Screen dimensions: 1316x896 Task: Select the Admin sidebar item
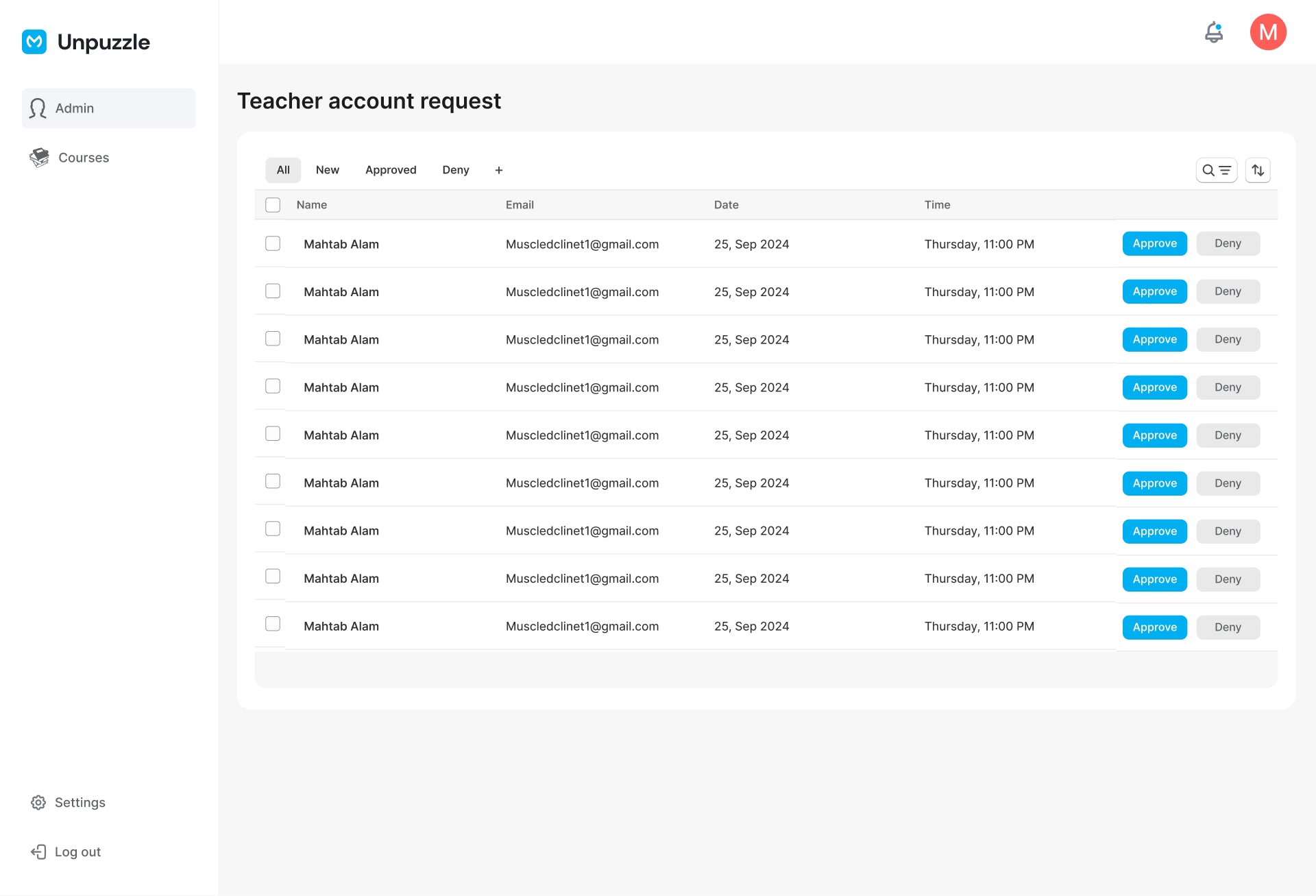tap(108, 108)
